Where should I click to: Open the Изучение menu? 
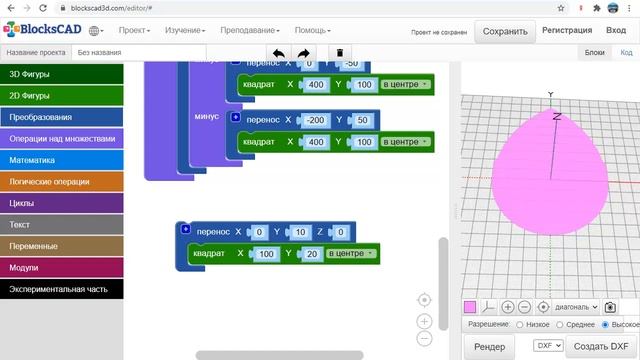pos(185,30)
